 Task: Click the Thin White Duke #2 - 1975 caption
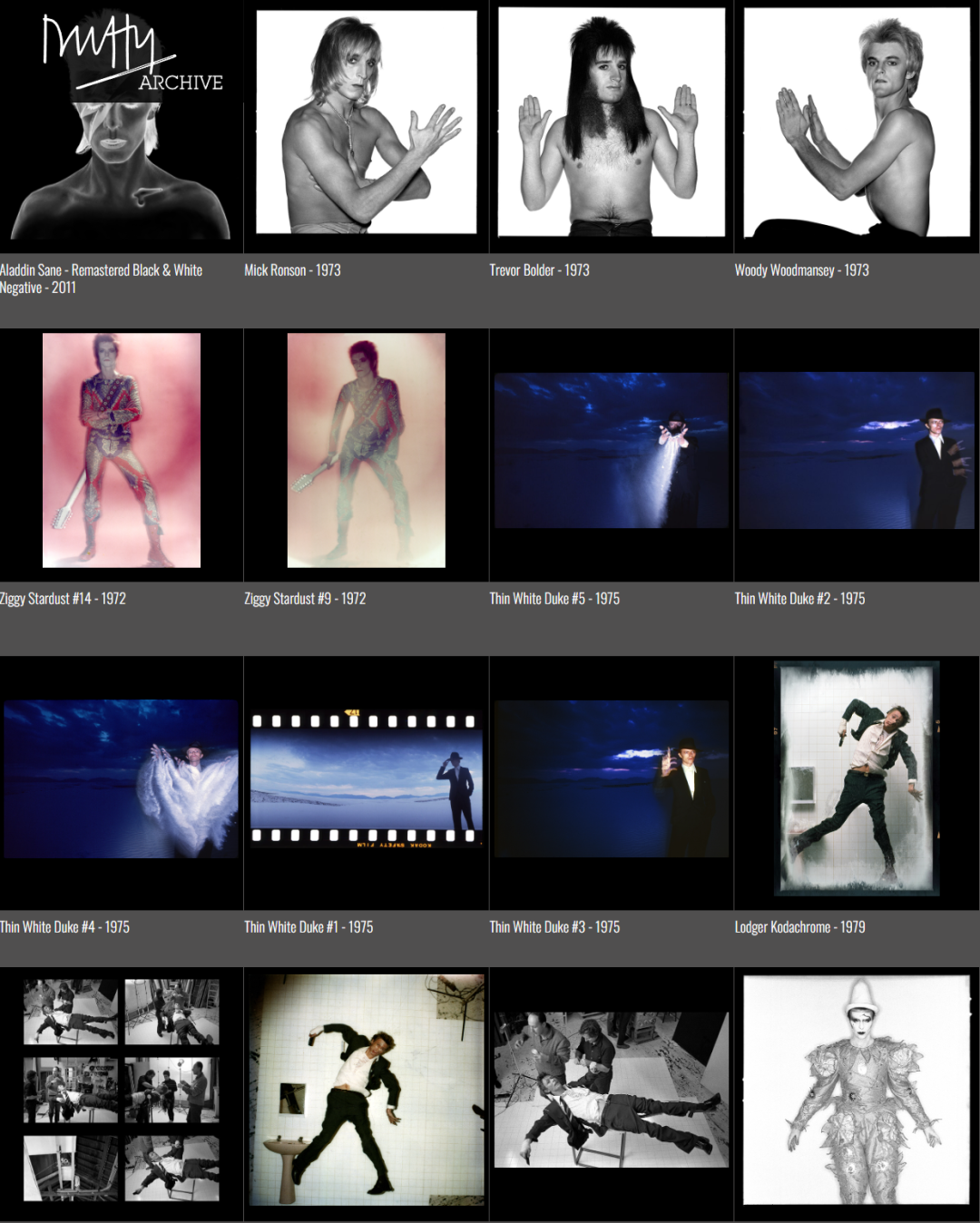(x=799, y=599)
